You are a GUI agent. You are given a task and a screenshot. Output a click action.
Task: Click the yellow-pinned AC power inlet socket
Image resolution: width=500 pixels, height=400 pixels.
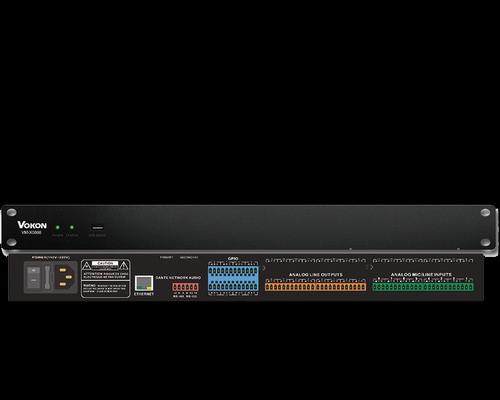[65, 277]
